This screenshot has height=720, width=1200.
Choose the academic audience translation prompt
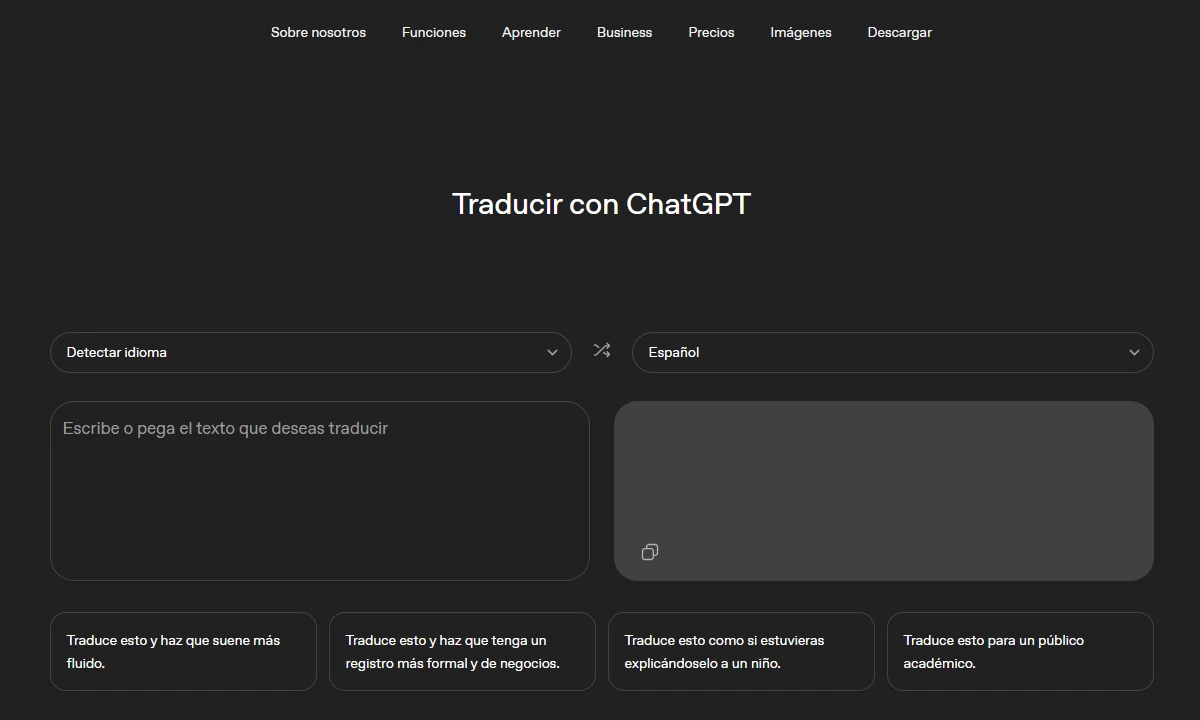1020,651
